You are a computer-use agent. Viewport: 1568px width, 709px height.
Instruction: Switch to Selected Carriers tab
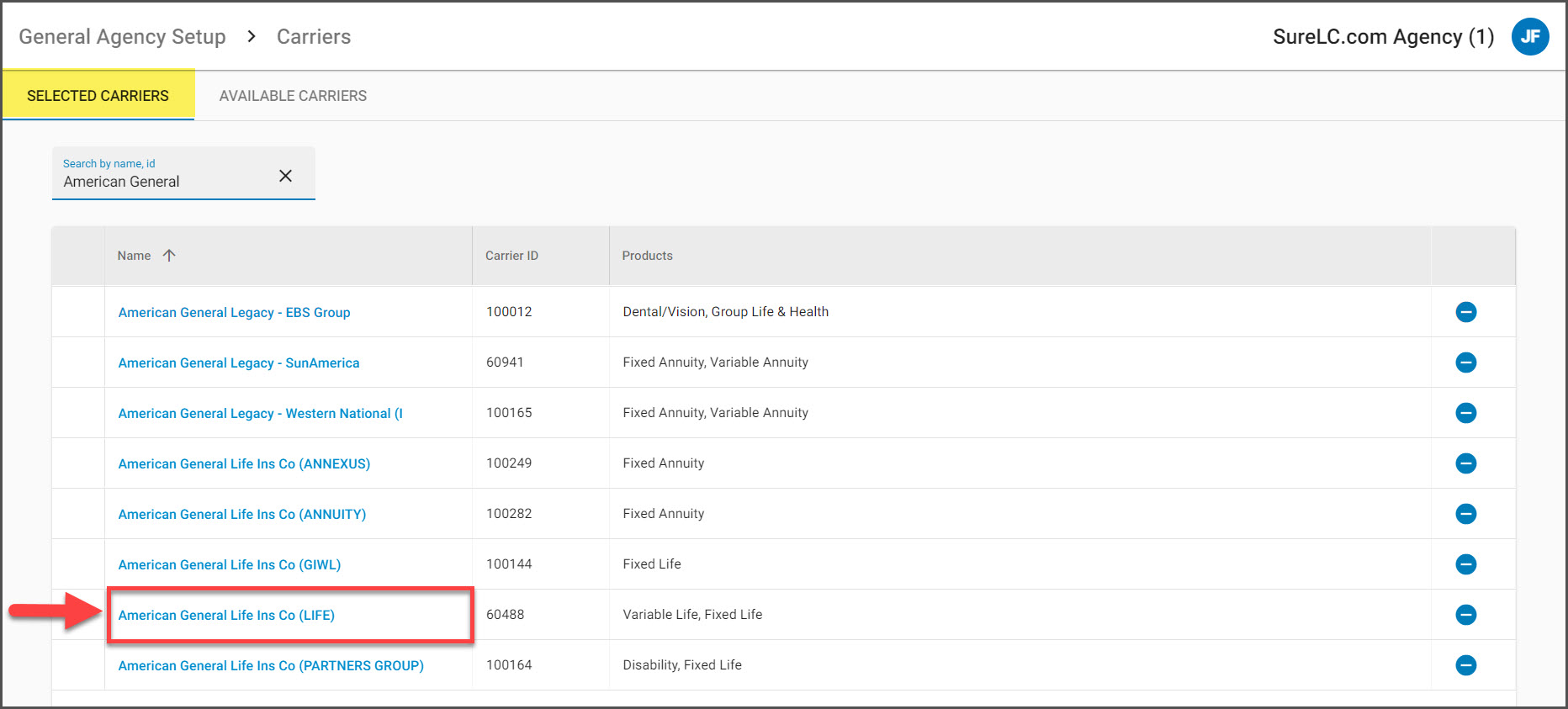(98, 95)
